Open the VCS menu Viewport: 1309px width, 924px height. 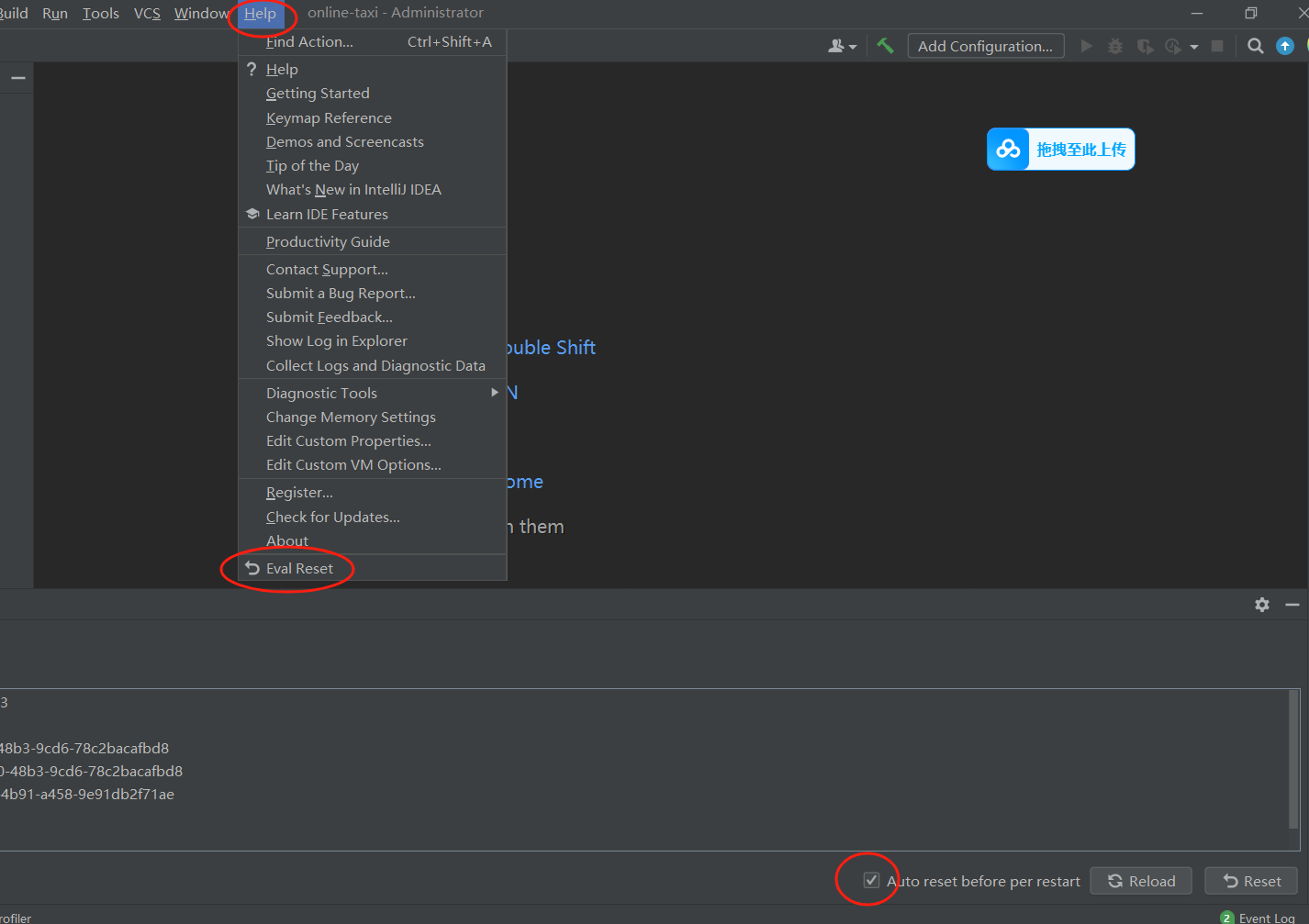pyautogui.click(x=147, y=13)
